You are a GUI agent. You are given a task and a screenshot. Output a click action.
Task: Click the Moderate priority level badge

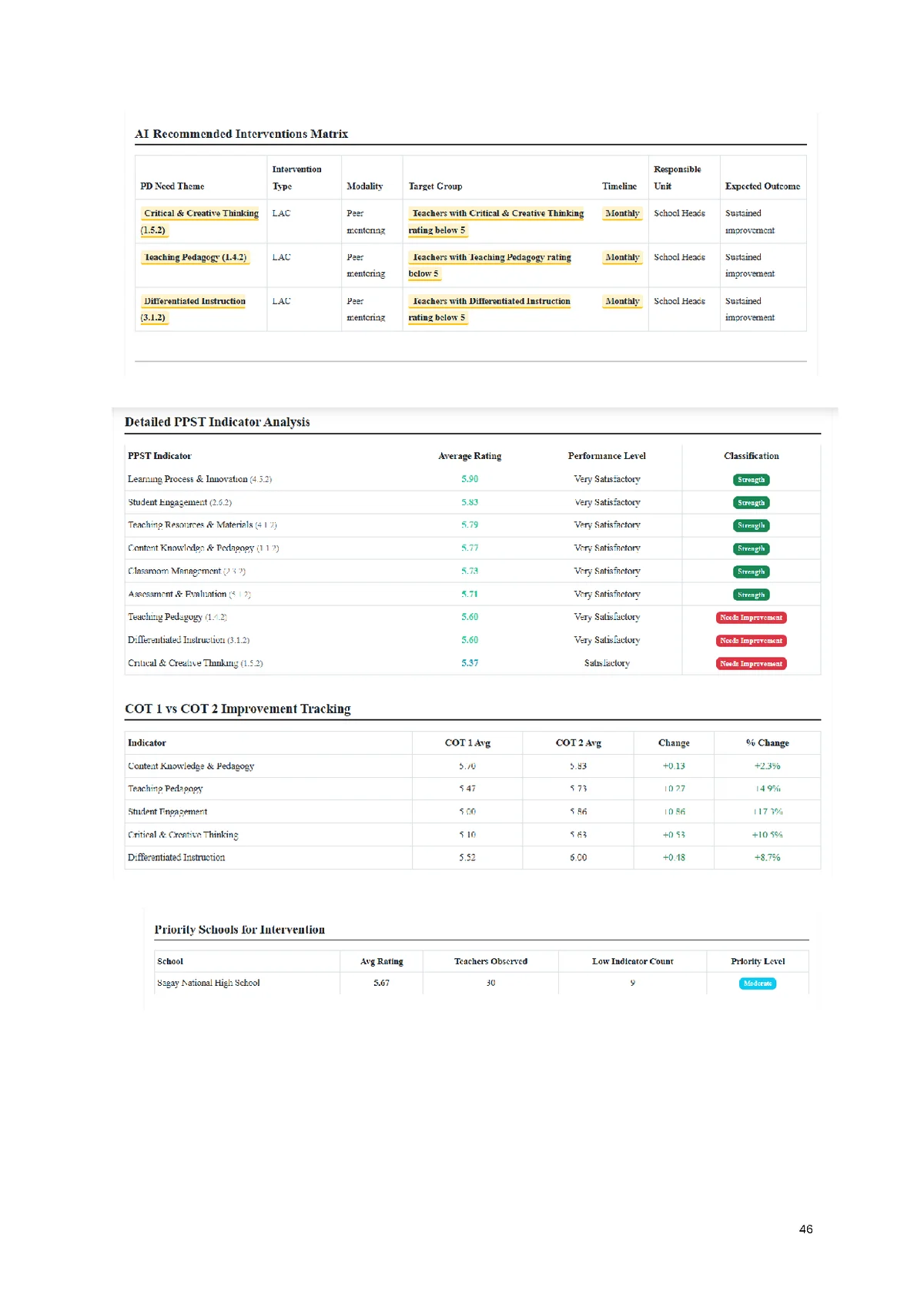757,984
